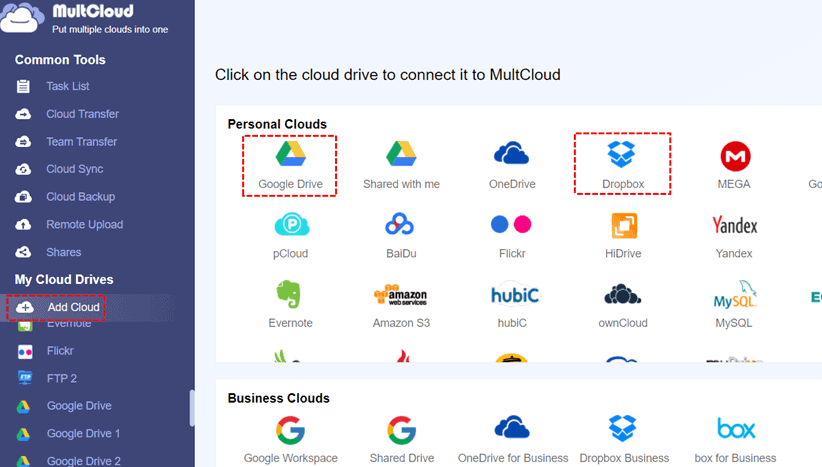Click the sidebar scrollbar handle
This screenshot has width=822, height=467.
[x=192, y=408]
